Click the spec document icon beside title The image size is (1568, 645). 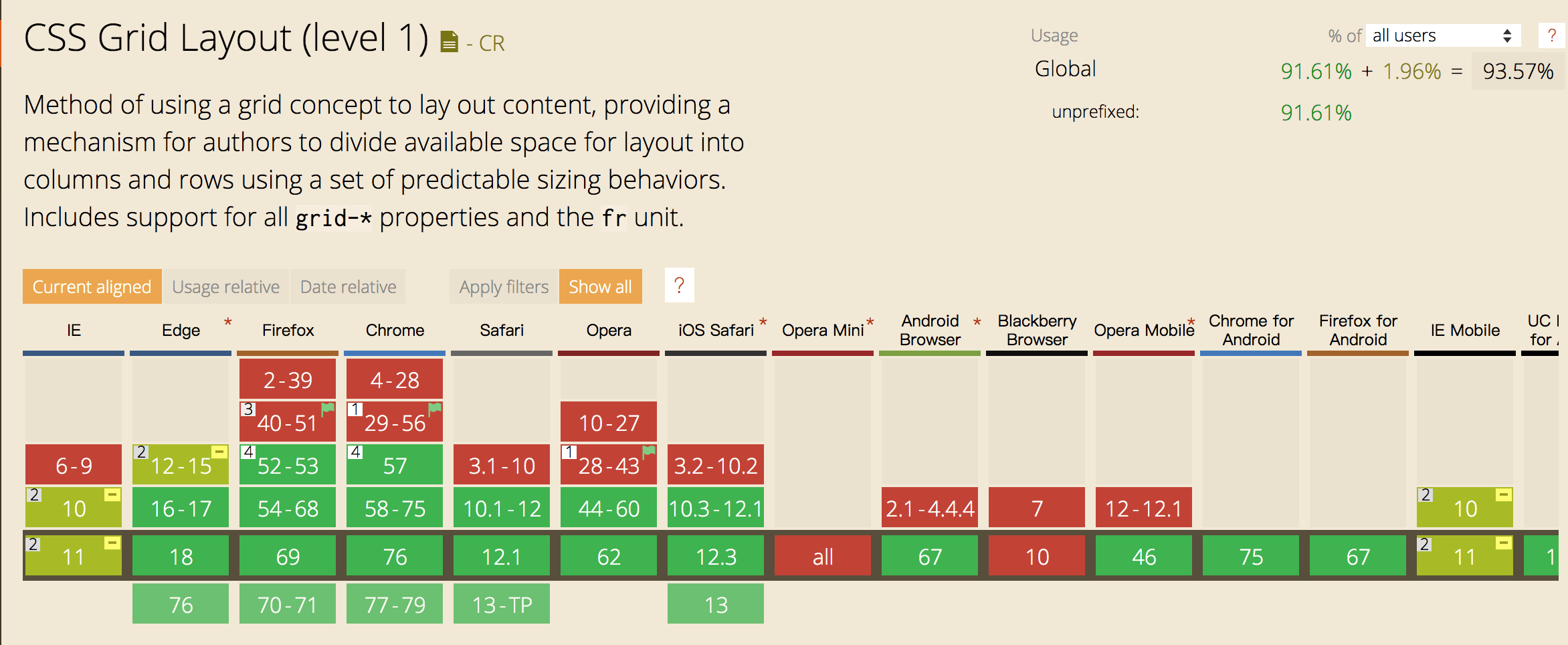pos(449,42)
